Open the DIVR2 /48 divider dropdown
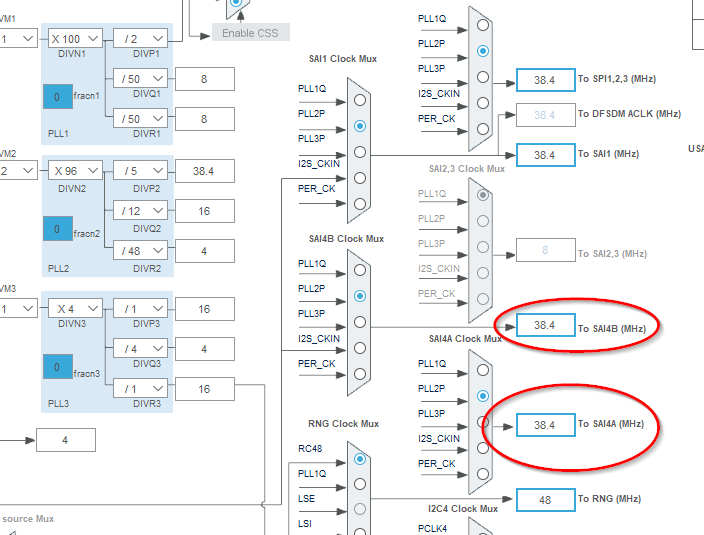This screenshot has width=704, height=535. point(140,250)
